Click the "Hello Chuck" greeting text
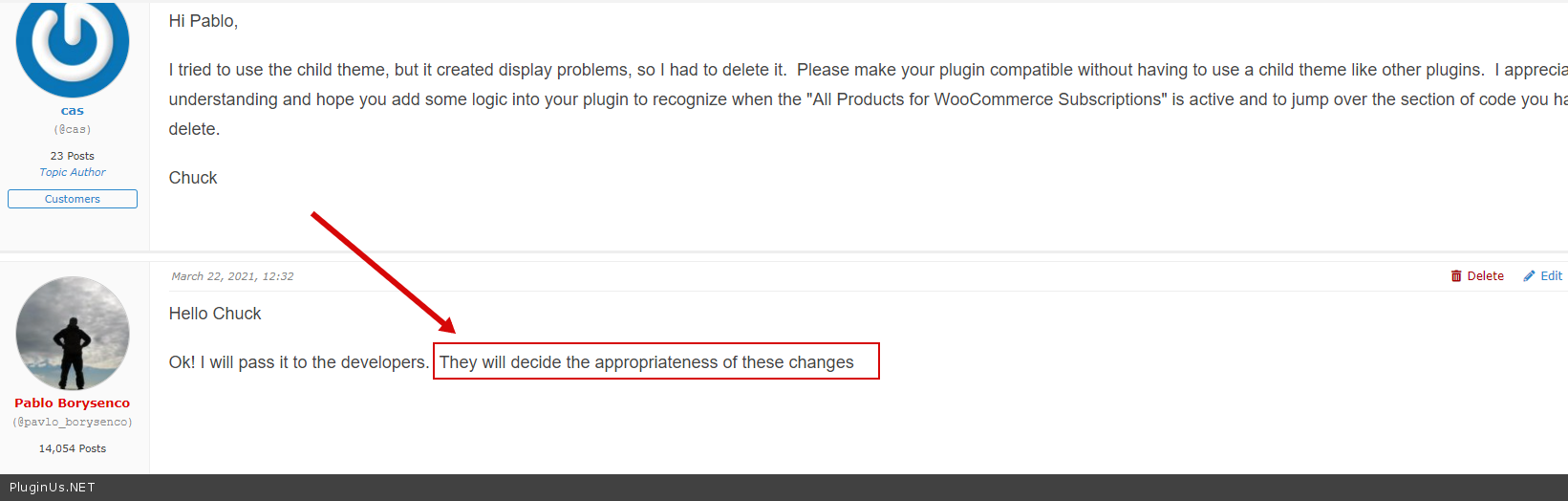Viewport: 1568px width, 501px height. [x=215, y=314]
